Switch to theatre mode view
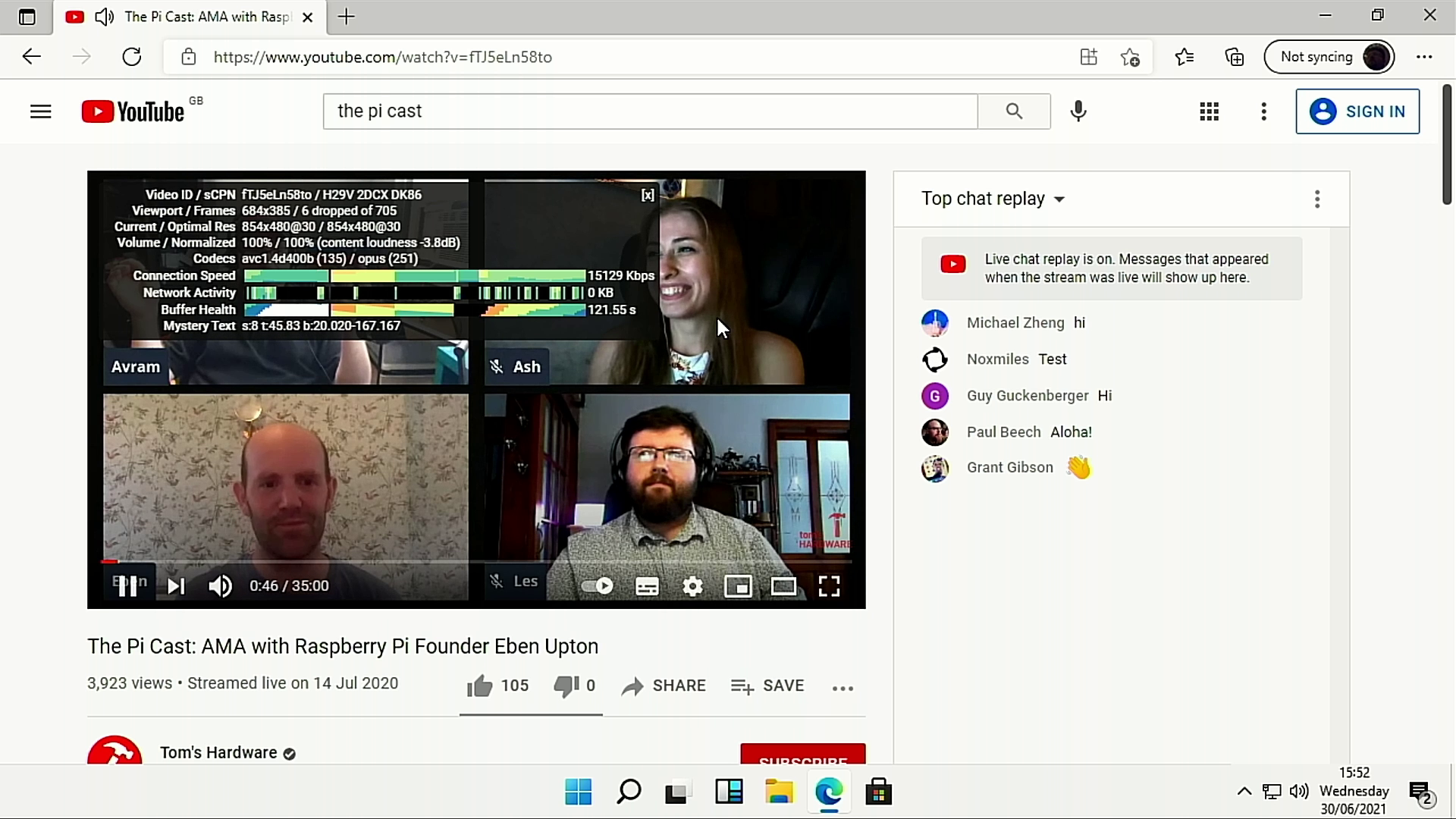Image resolution: width=1456 pixels, height=819 pixels. [783, 586]
